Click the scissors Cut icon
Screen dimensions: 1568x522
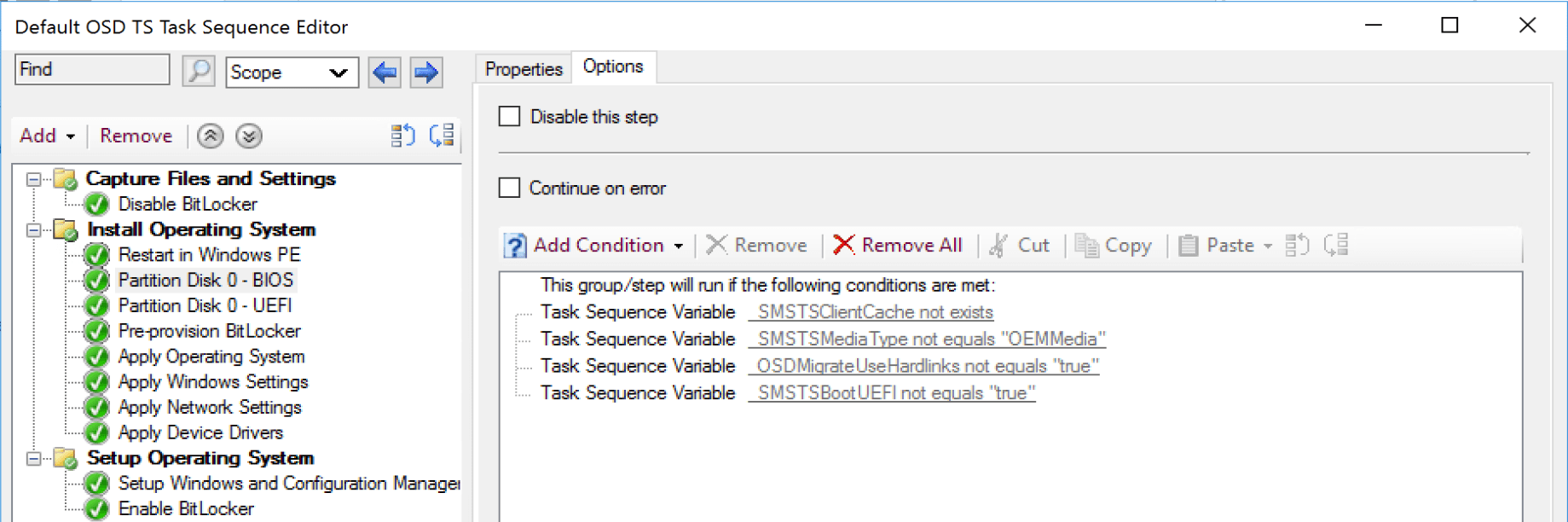coord(998,246)
